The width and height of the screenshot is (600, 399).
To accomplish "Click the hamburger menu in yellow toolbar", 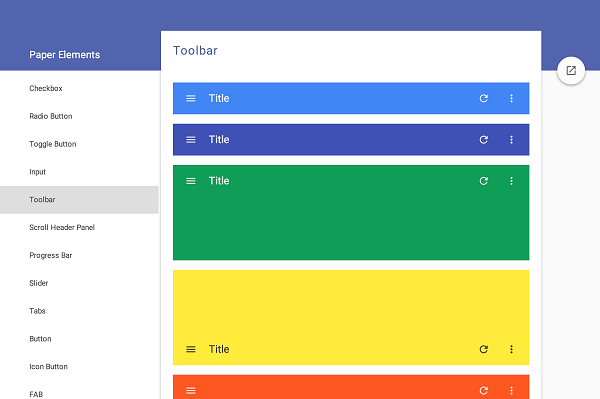I will pos(191,349).
